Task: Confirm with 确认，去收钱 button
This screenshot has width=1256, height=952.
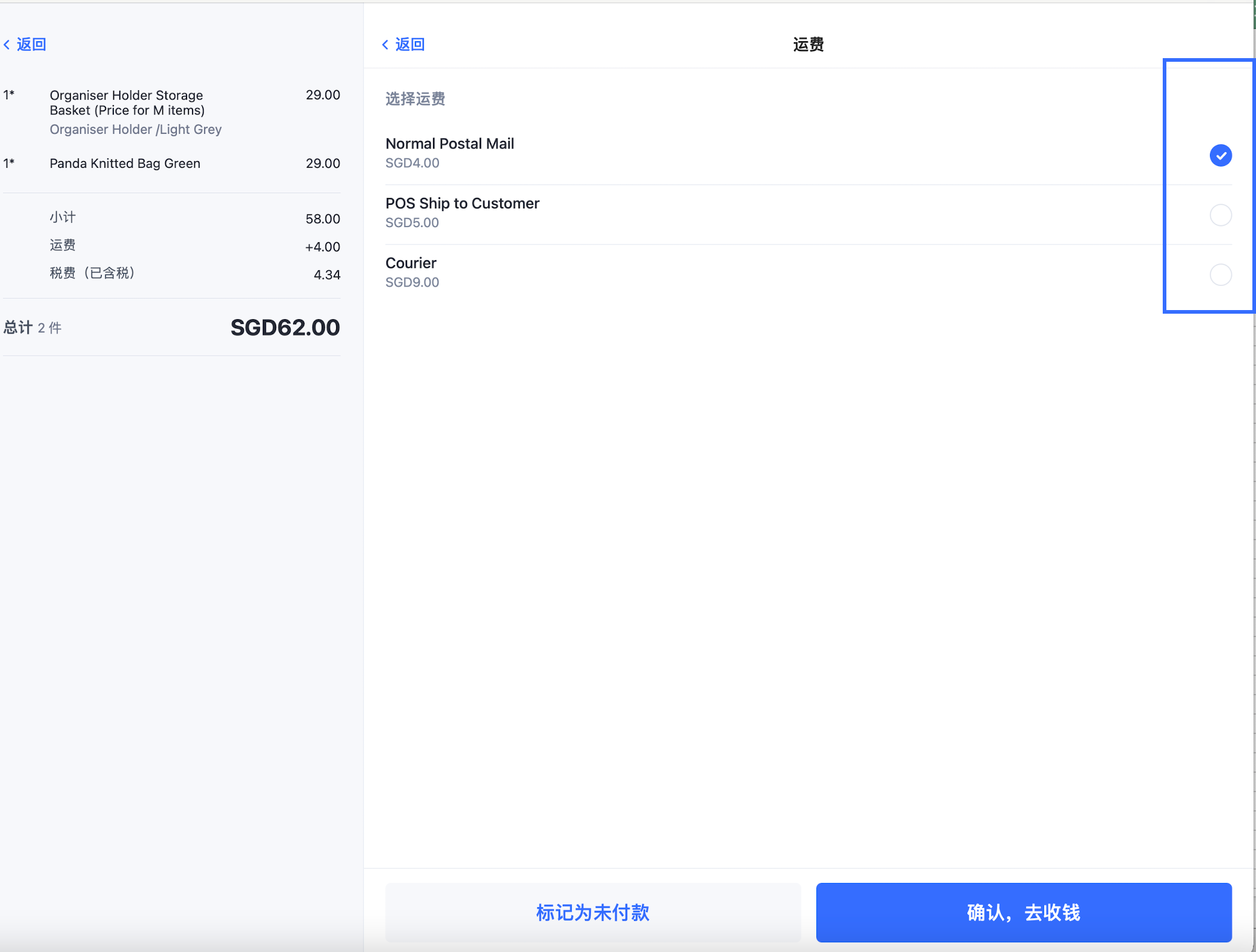Action: pos(1023,912)
